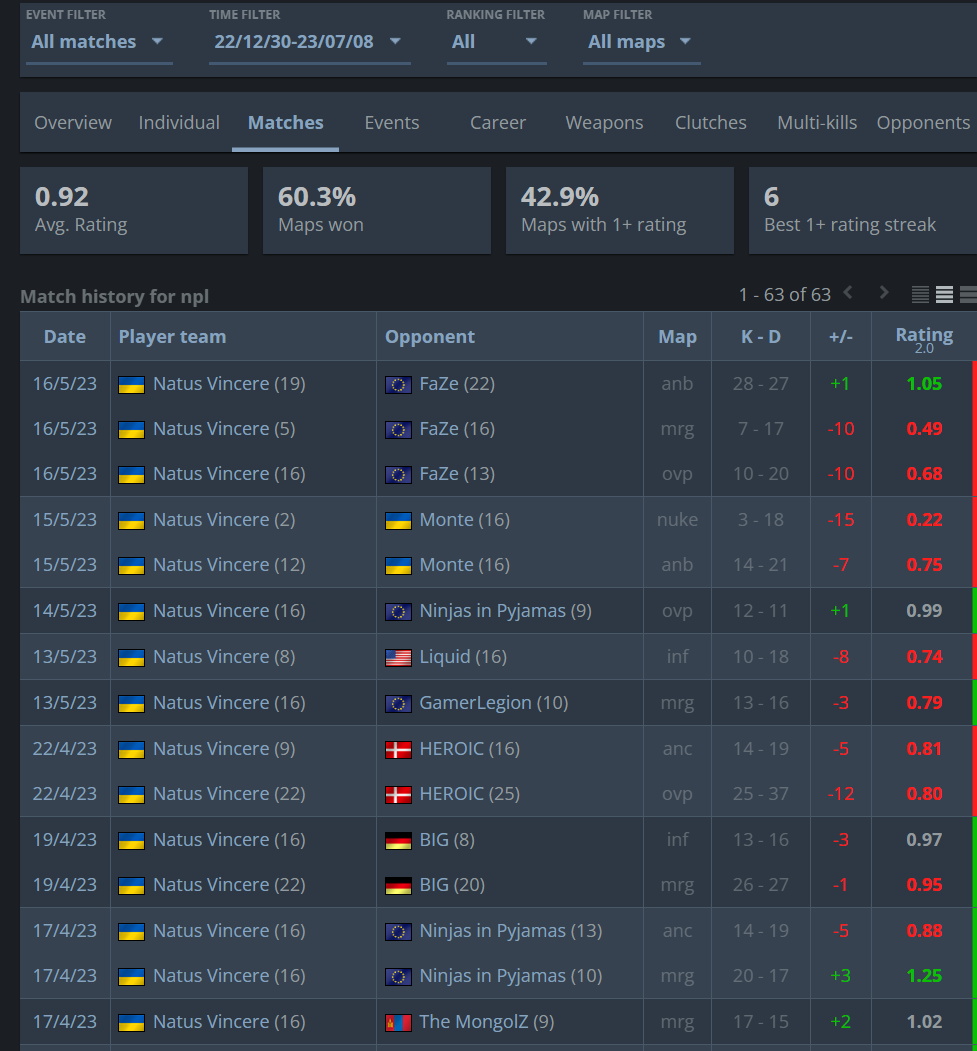Click the 0.22 rating value

(x=924, y=520)
